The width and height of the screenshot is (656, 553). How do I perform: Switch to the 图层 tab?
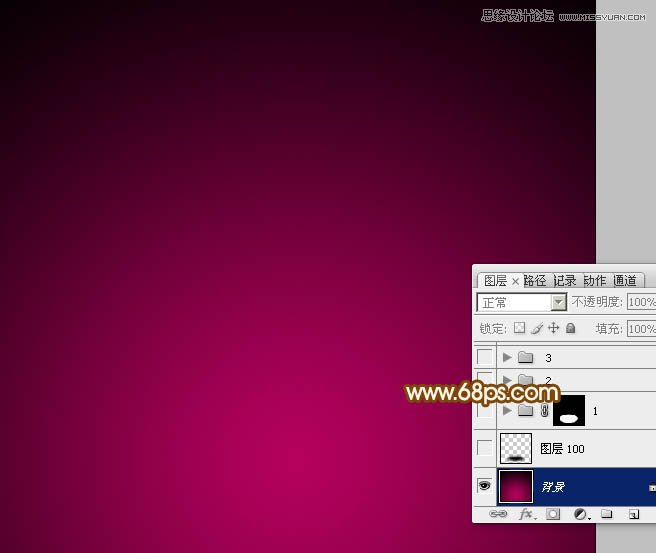pos(495,281)
